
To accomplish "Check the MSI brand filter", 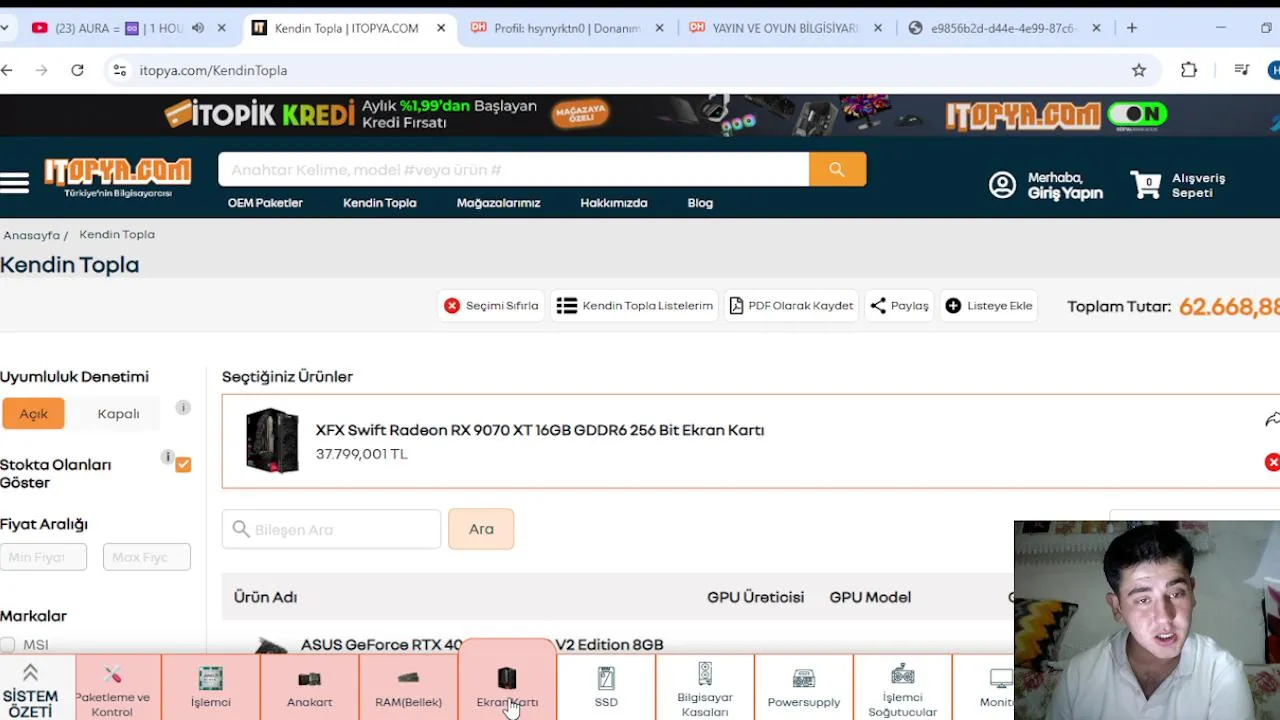I will [8, 645].
